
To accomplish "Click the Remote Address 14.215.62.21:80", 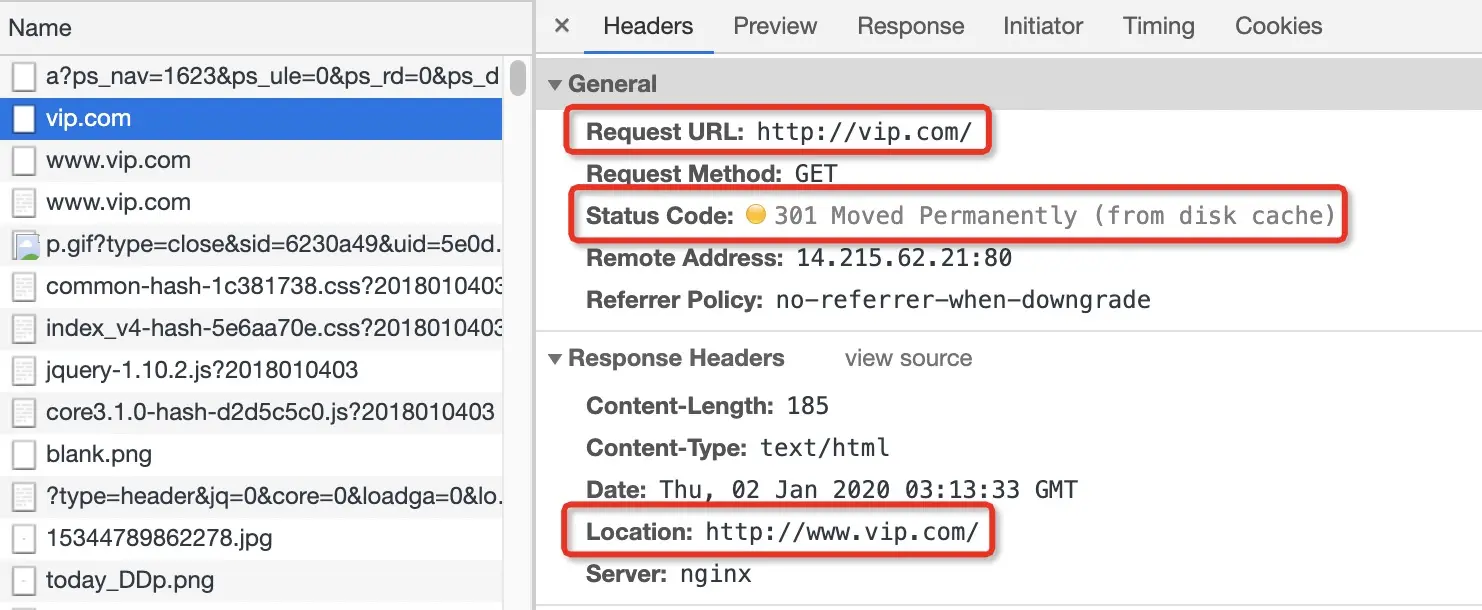I will pyautogui.click(x=904, y=258).
